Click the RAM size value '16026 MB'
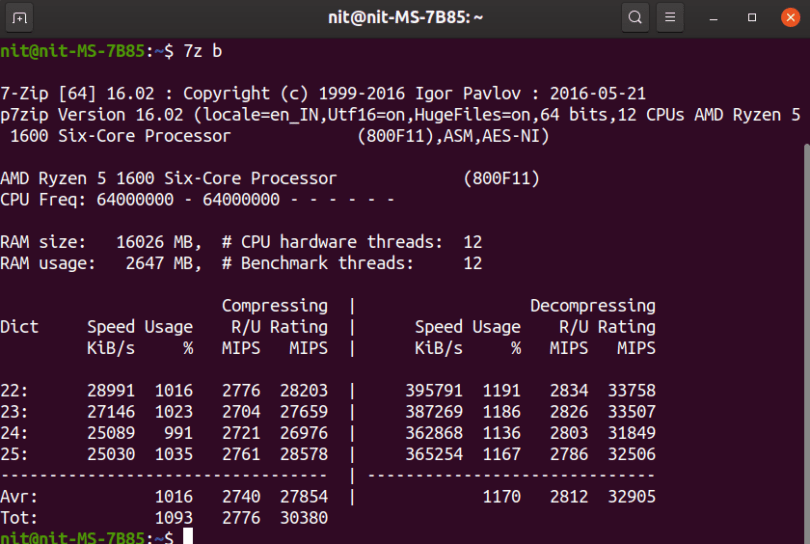The height and width of the screenshot is (544, 810). click(154, 242)
